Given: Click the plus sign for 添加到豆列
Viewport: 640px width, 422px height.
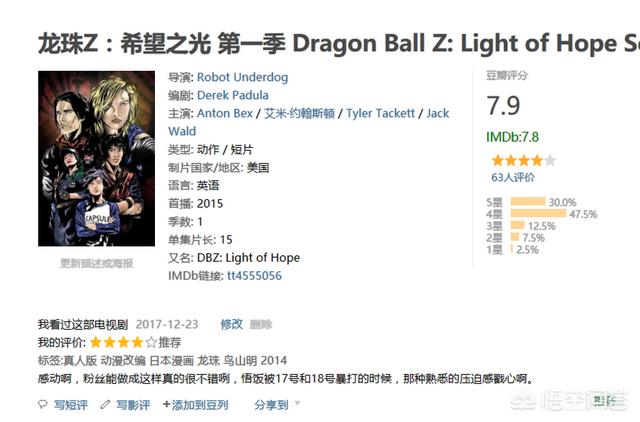Looking at the screenshot, I should pos(165,405).
